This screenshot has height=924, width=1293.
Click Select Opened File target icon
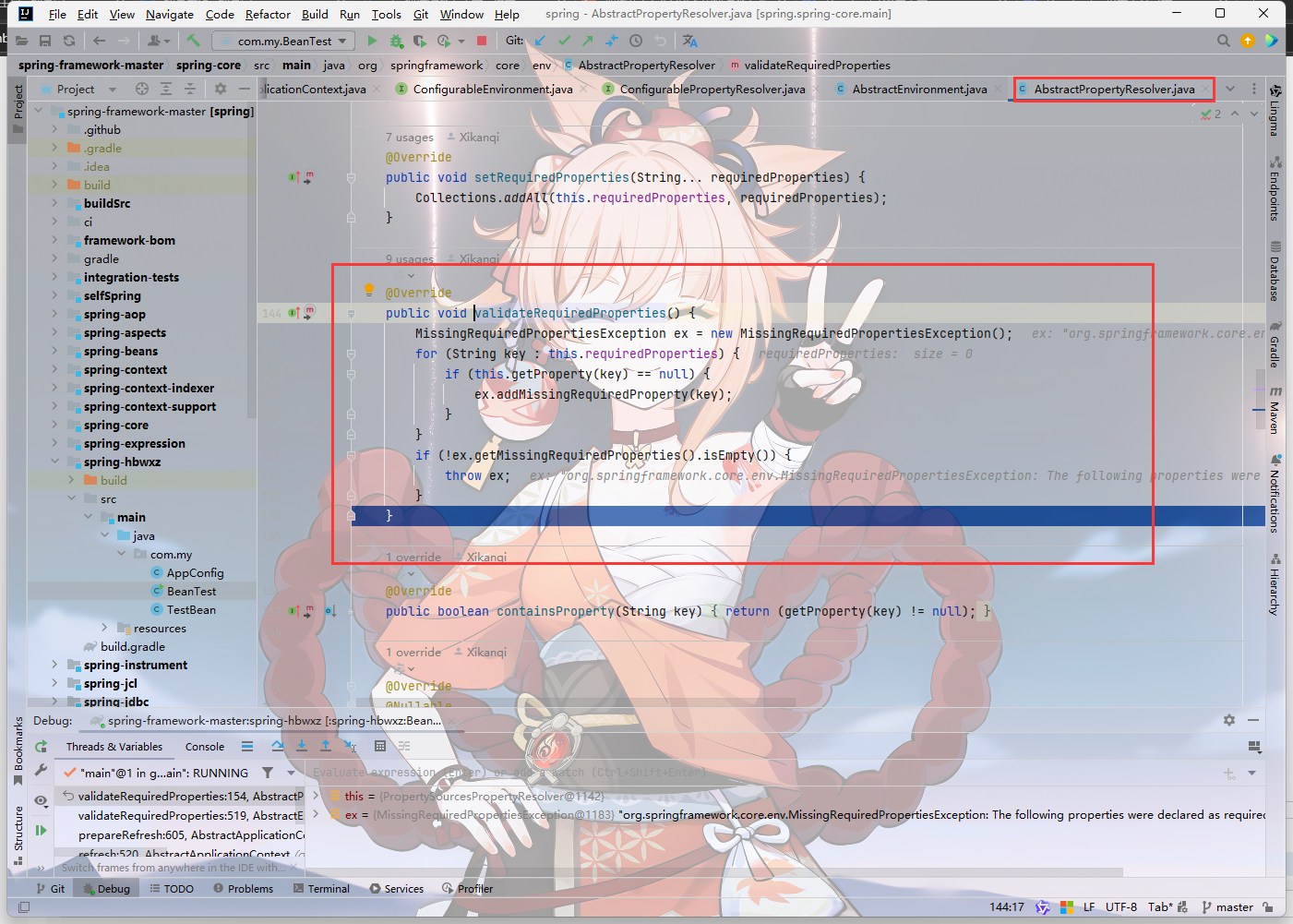pyautogui.click(x=142, y=89)
